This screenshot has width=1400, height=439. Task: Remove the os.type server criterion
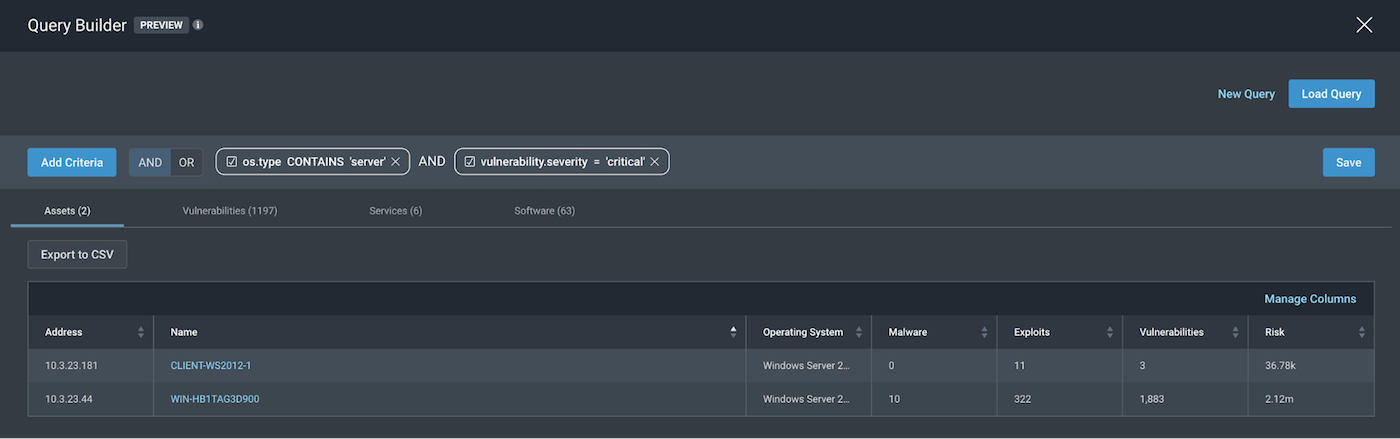pyautogui.click(x=396, y=162)
